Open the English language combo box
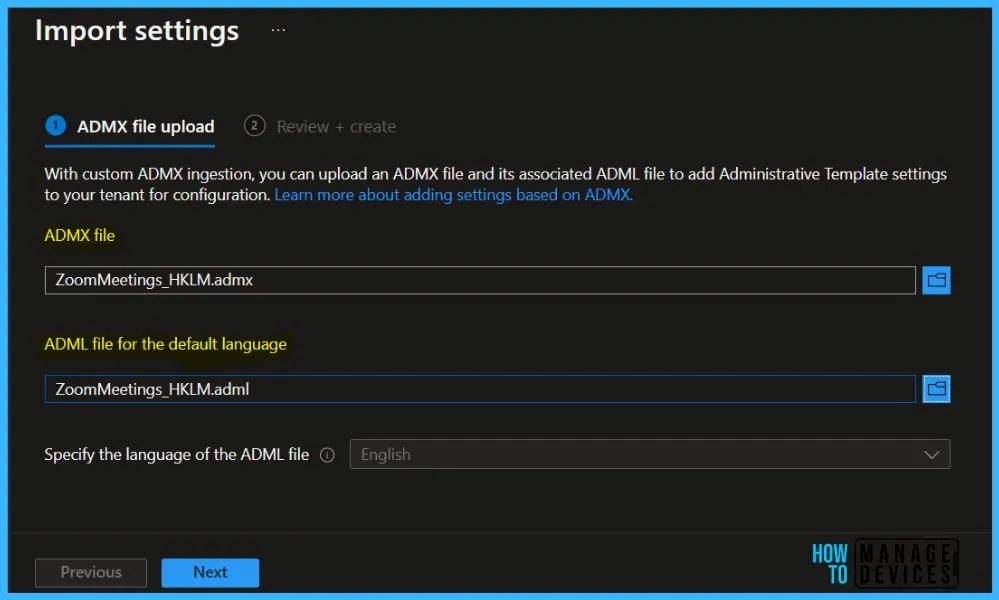 coord(640,455)
